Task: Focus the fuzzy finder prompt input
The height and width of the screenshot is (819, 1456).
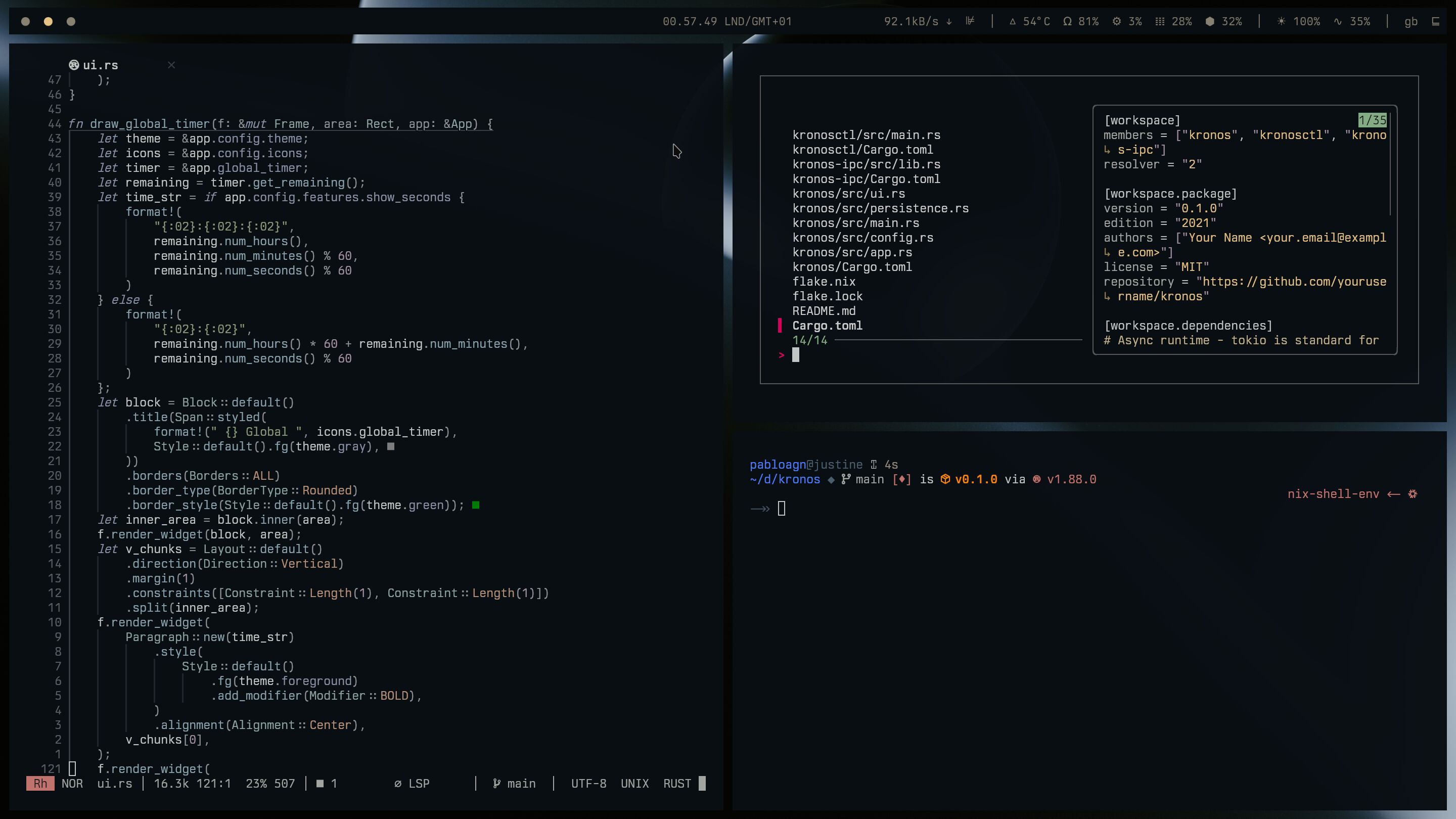Action: click(796, 355)
